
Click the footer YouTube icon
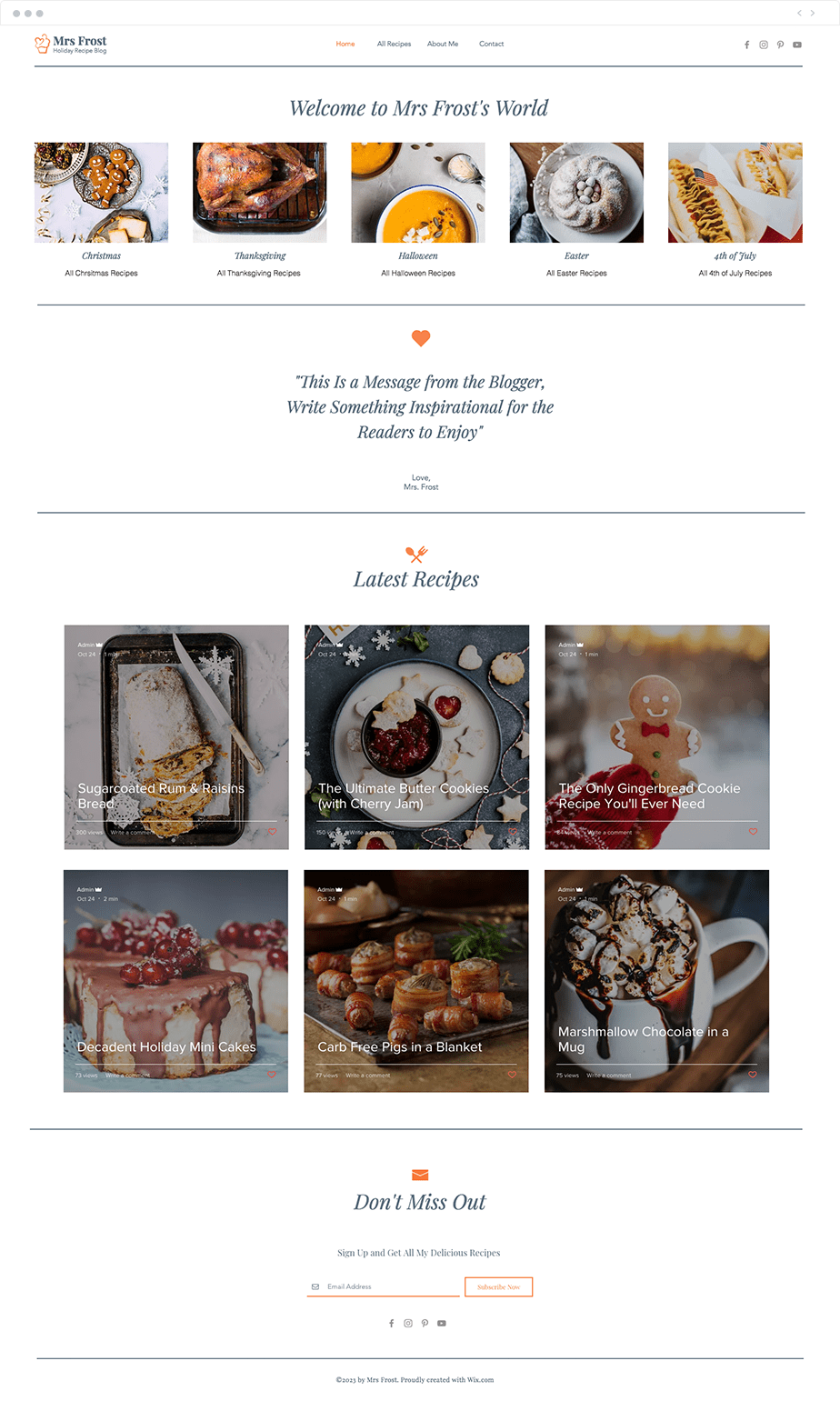coord(442,1324)
